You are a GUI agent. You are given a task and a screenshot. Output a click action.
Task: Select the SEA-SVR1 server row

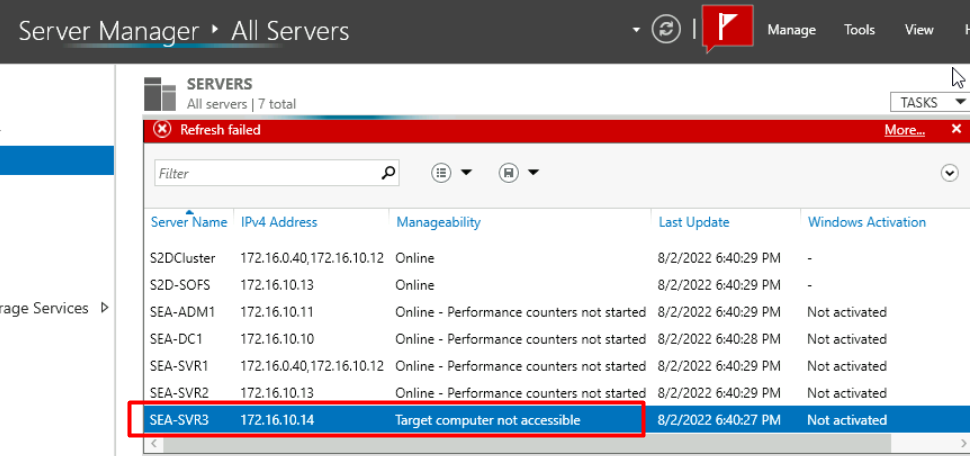pos(557,366)
